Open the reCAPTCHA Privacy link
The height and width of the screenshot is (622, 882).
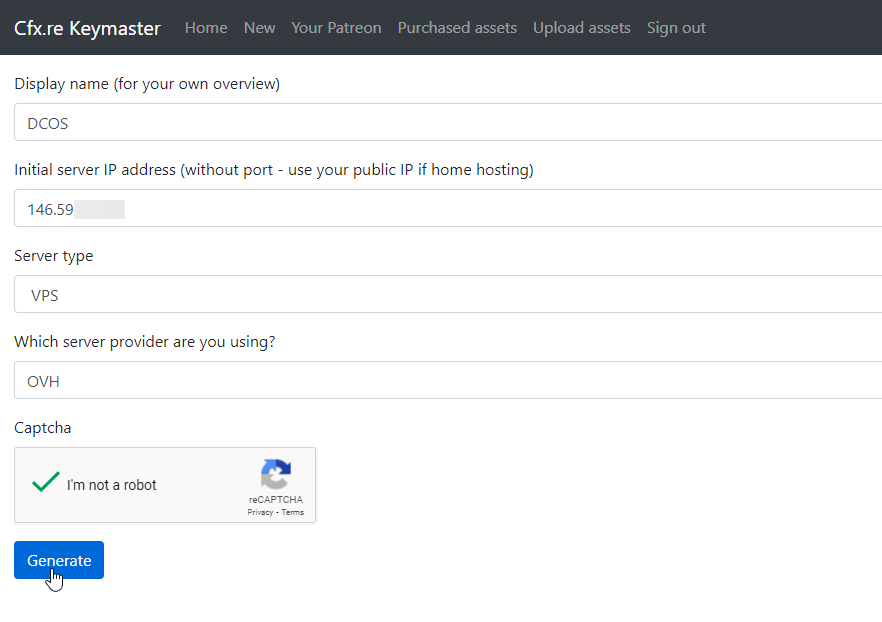(260, 512)
